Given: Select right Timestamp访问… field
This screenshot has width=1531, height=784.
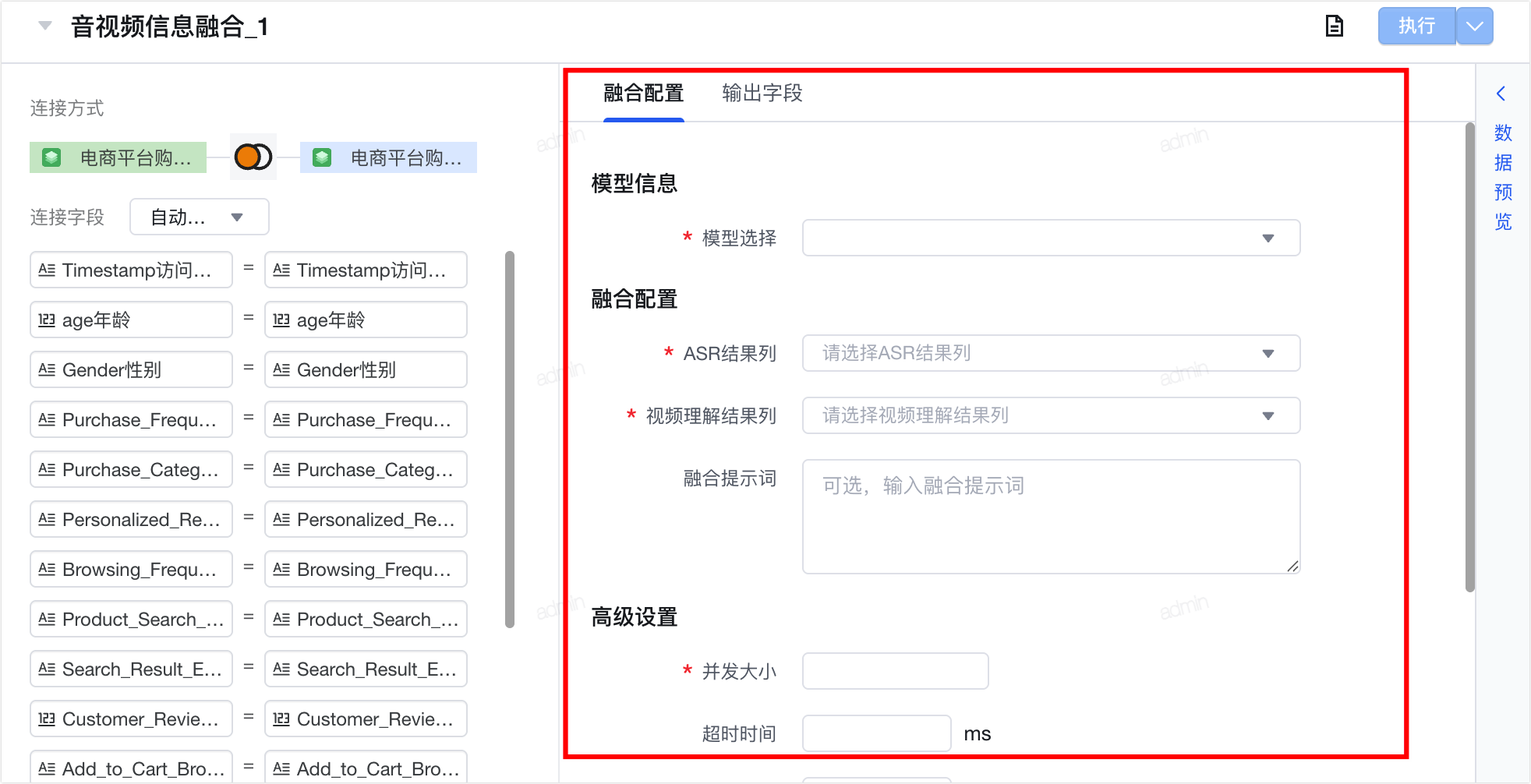Looking at the screenshot, I should point(366,270).
